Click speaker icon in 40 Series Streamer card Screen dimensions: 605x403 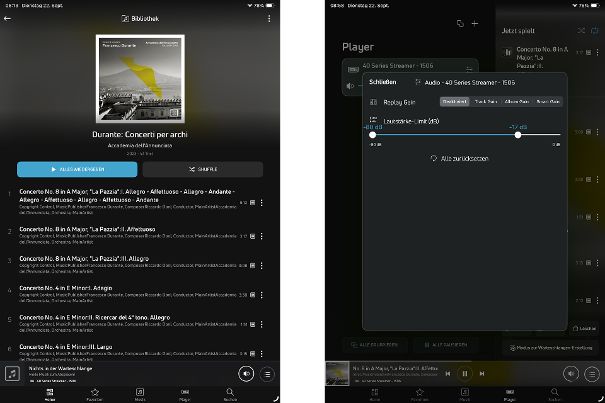[350, 86]
